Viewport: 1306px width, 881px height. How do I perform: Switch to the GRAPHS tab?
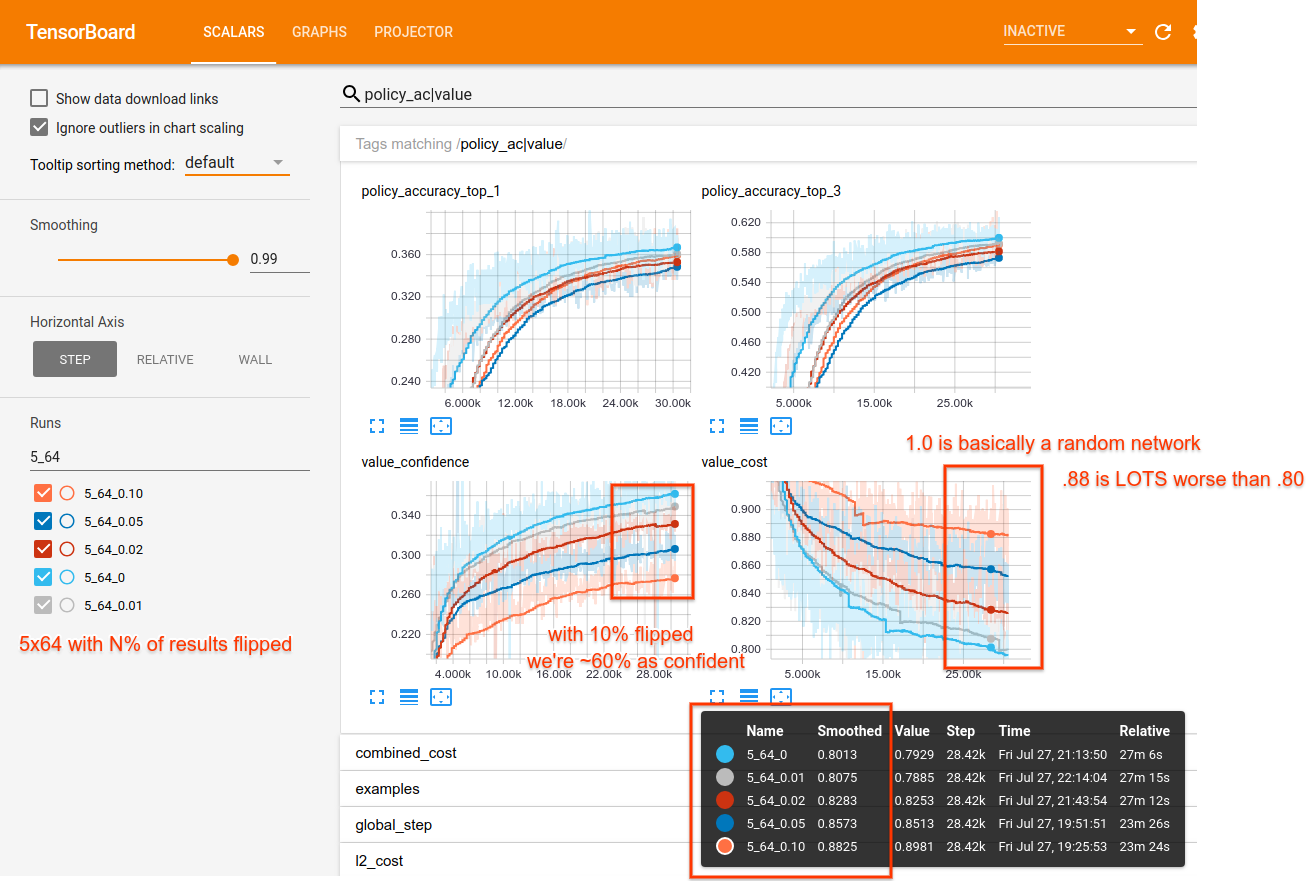[319, 31]
